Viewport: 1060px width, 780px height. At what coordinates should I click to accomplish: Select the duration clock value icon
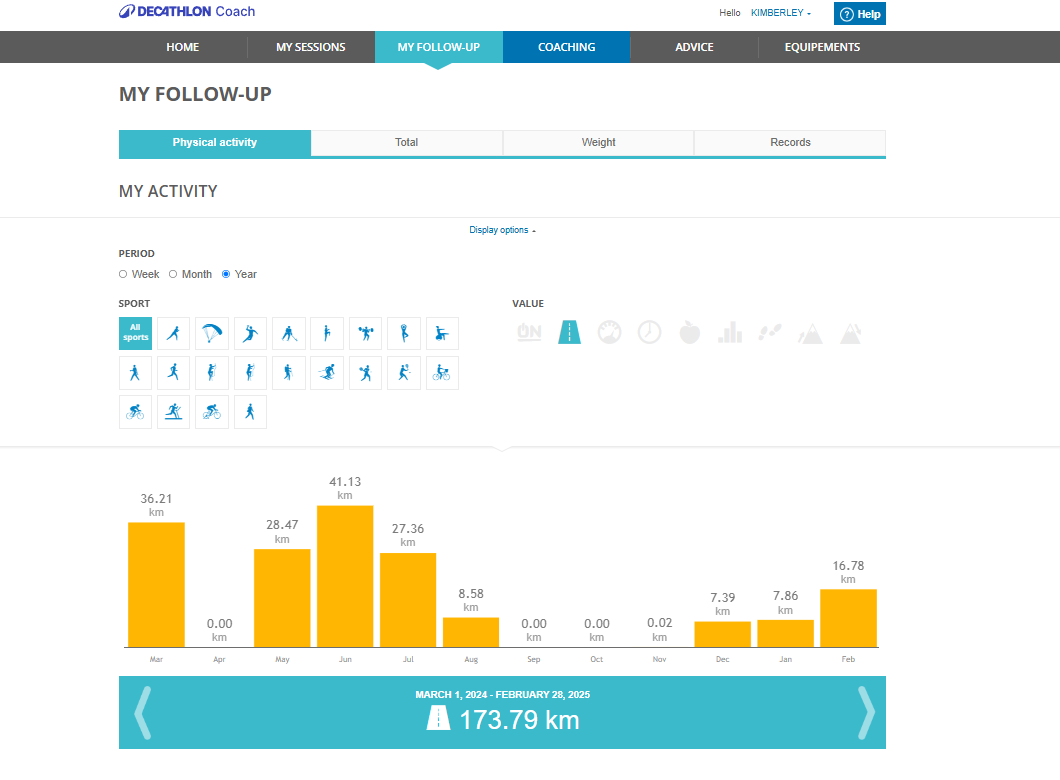[x=650, y=332]
